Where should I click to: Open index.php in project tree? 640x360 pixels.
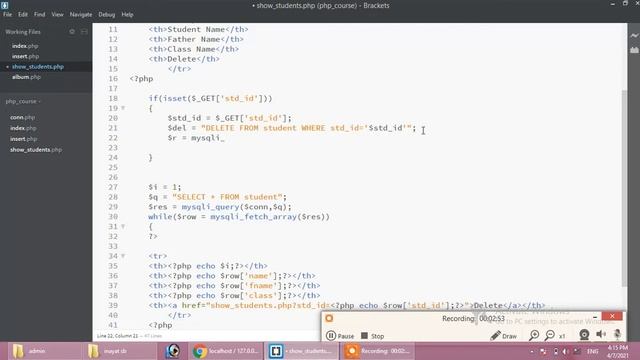[23, 128]
